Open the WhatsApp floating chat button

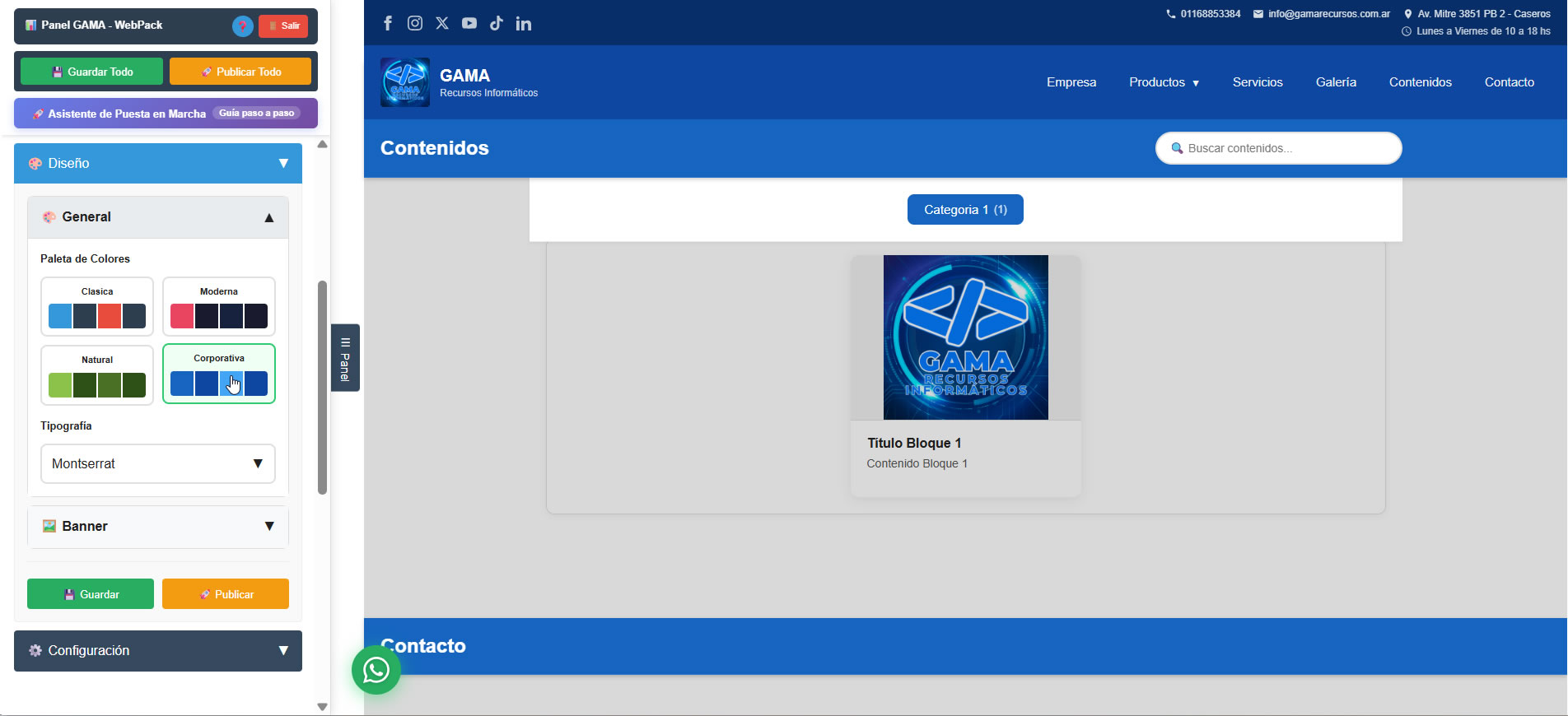tap(376, 670)
